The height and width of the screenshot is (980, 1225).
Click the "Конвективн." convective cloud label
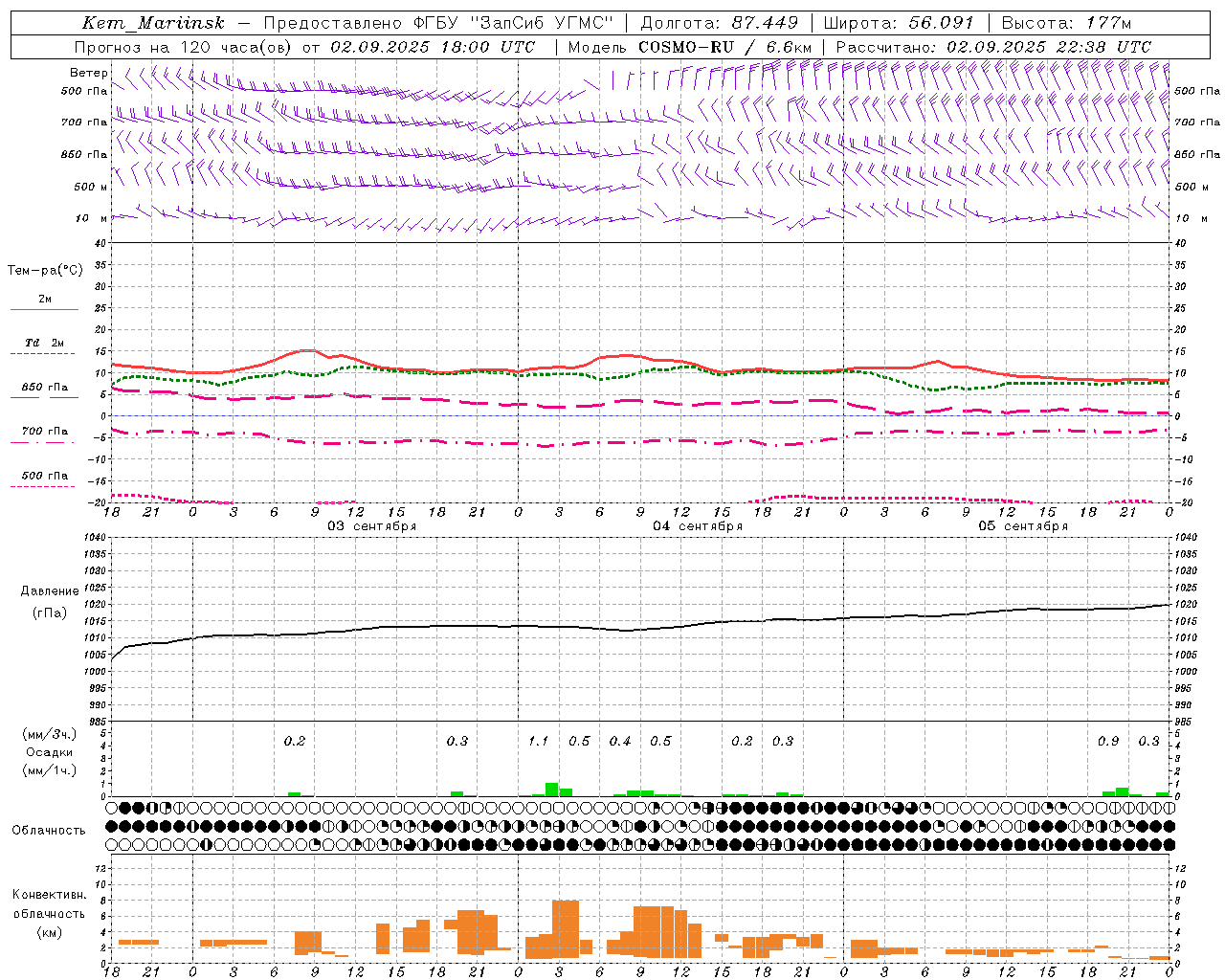(50, 895)
